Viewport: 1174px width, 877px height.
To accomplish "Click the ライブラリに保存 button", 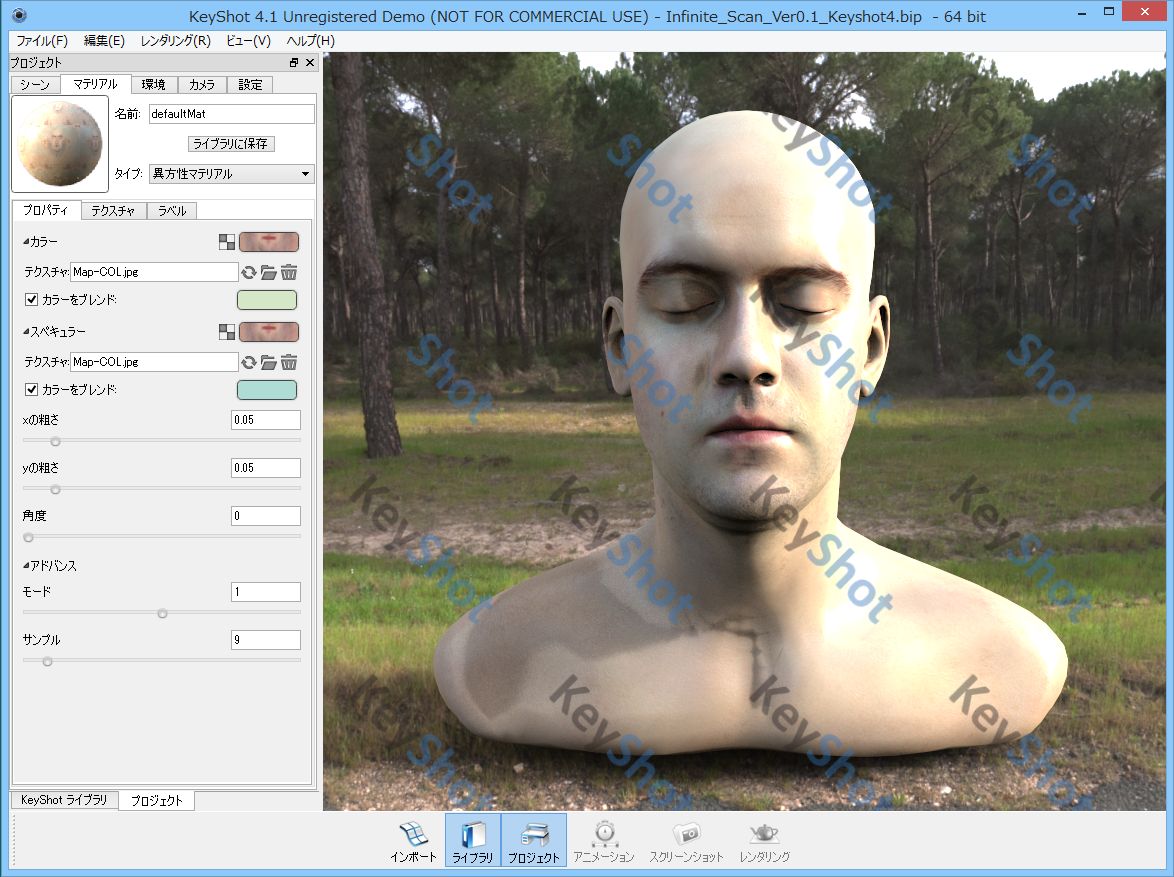I will click(231, 143).
